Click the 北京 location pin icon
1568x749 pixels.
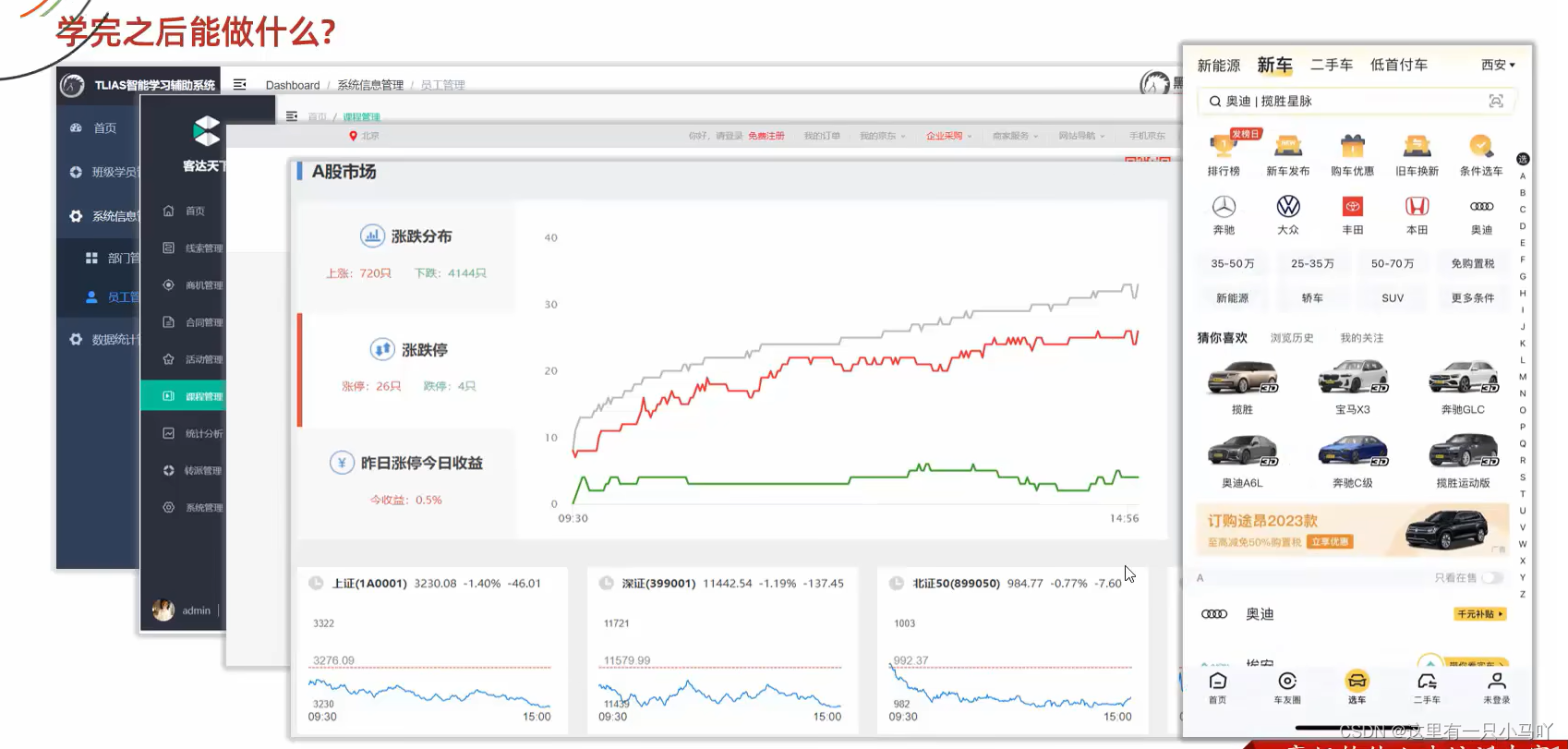click(353, 136)
